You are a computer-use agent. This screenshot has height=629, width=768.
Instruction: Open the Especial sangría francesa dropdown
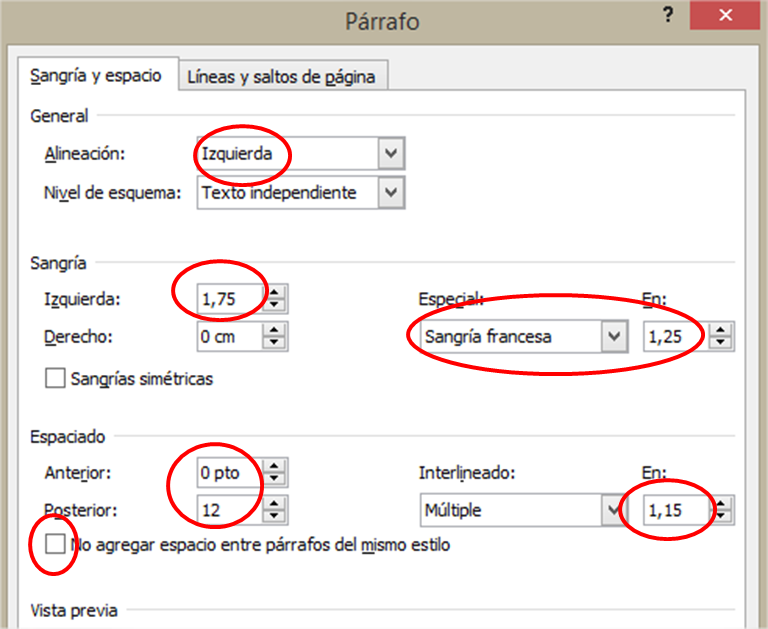(x=615, y=337)
